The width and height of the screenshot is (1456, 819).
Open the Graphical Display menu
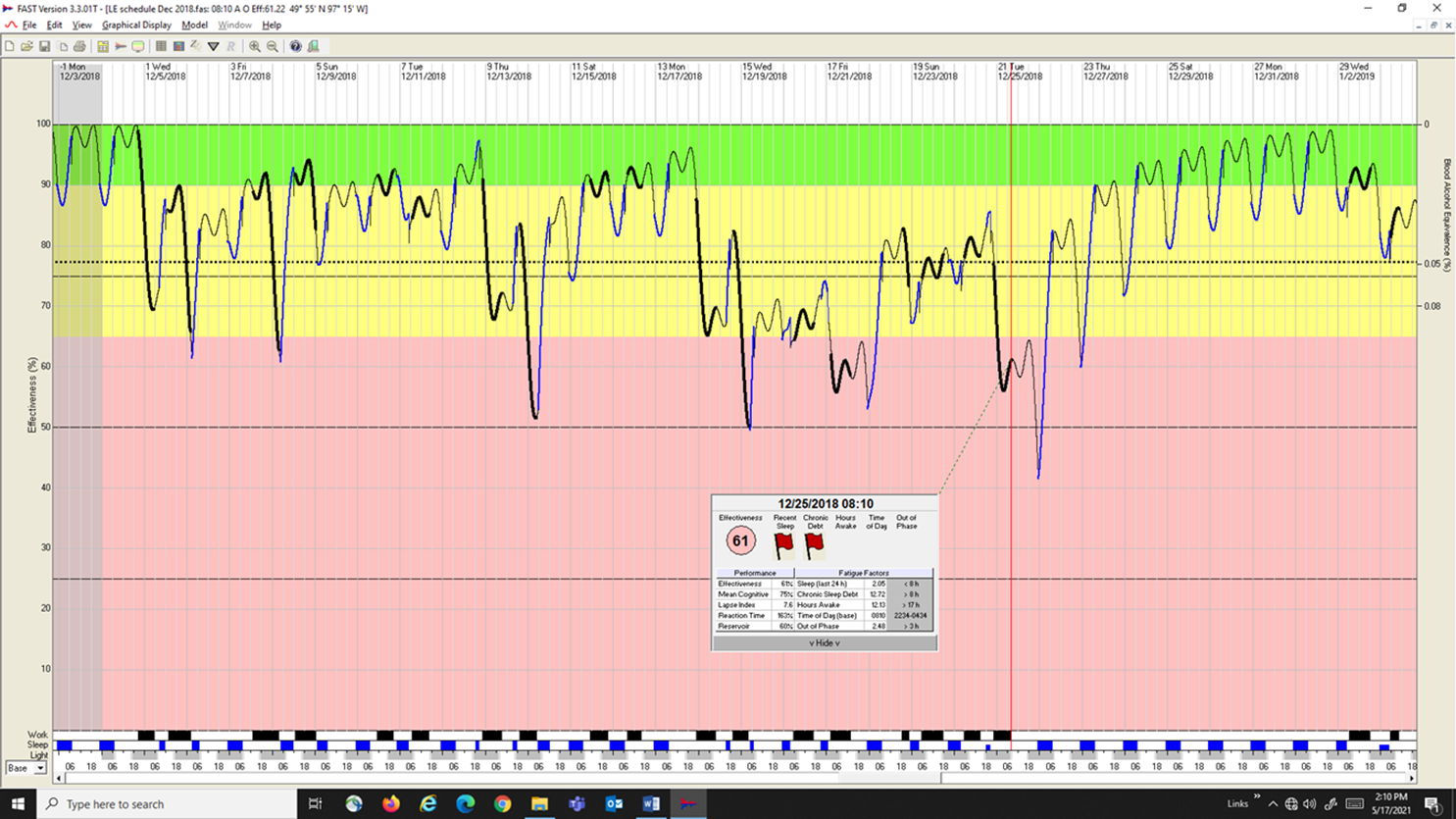click(x=136, y=25)
